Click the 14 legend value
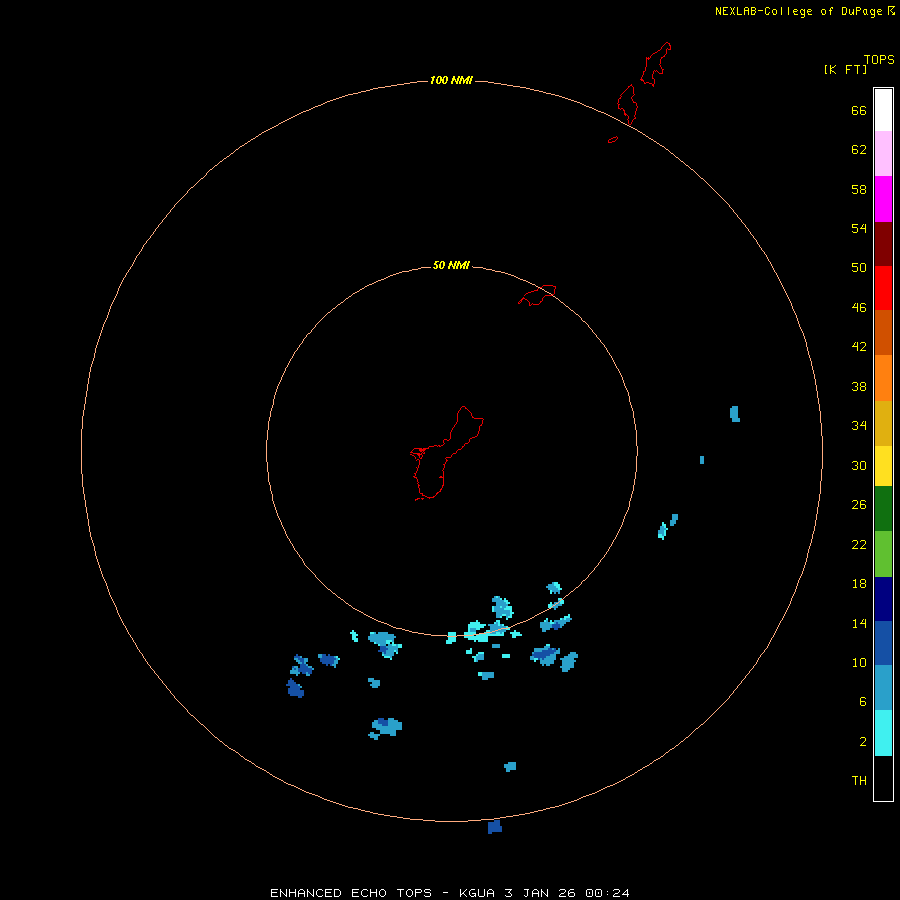Image resolution: width=900 pixels, height=900 pixels. (x=859, y=623)
